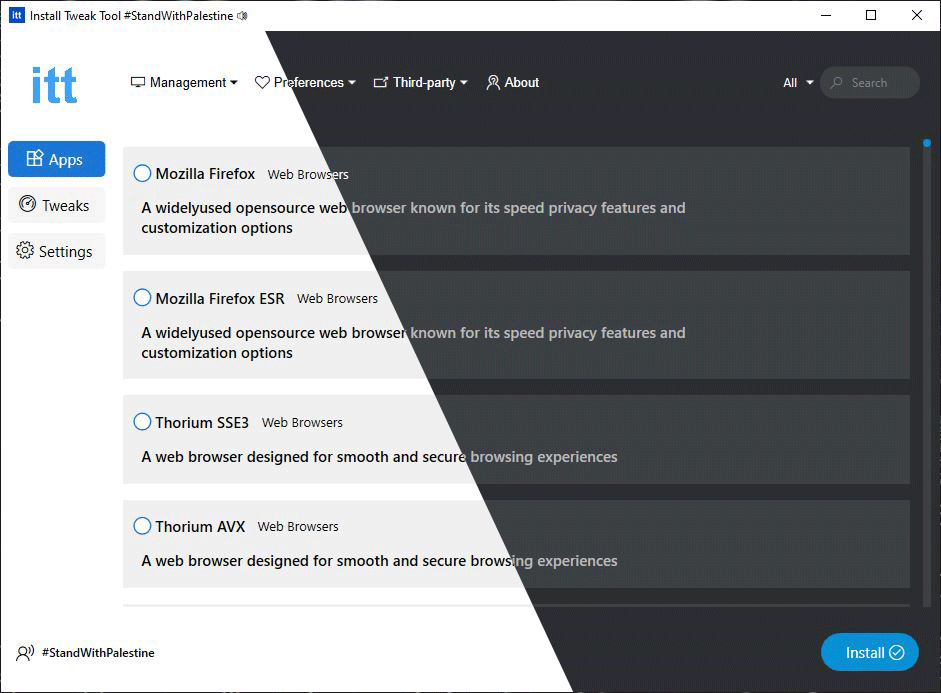The width and height of the screenshot is (941, 693).
Task: Open the Management dropdown menu
Action: coord(184,83)
